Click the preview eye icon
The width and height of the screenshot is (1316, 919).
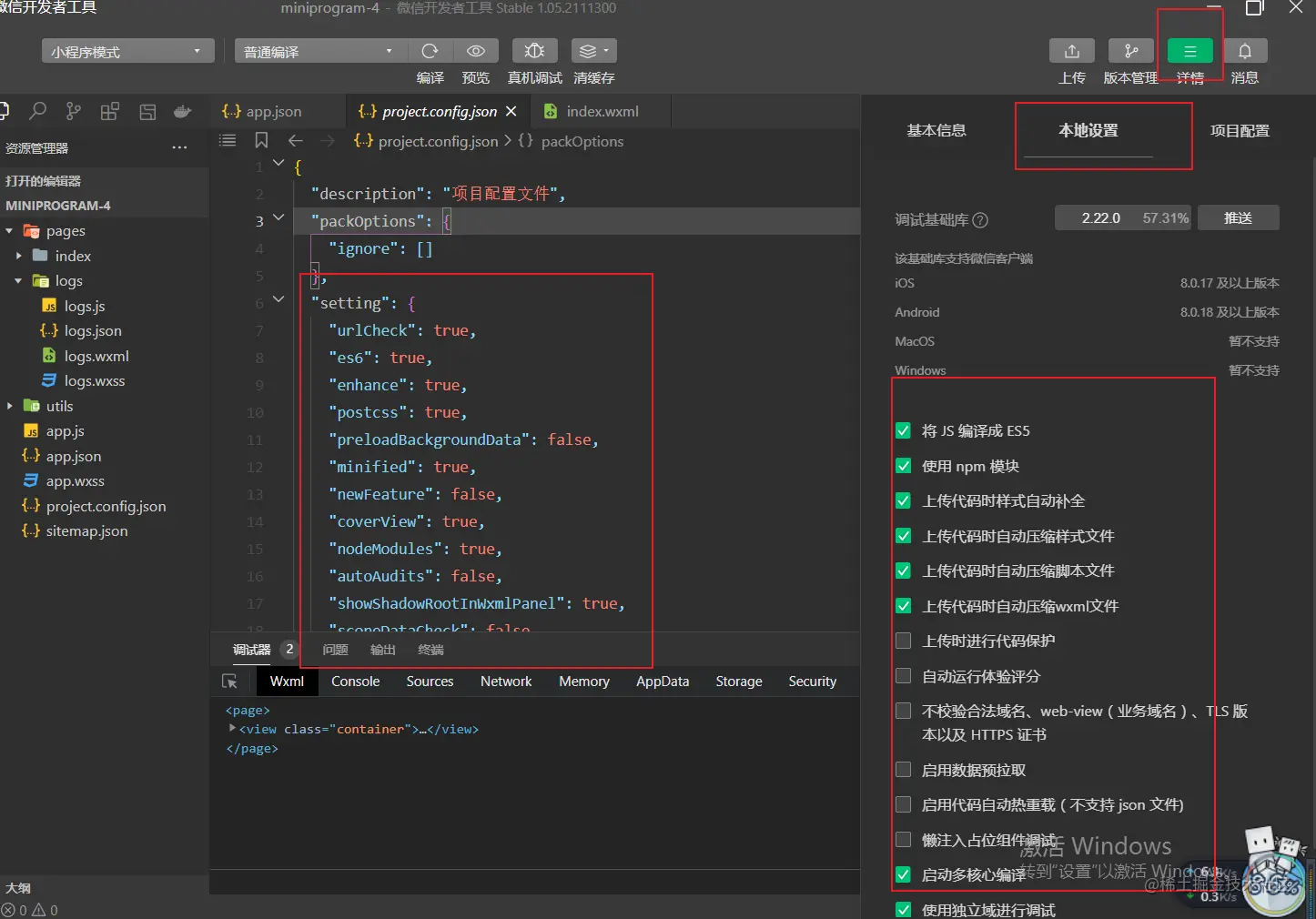coord(475,51)
